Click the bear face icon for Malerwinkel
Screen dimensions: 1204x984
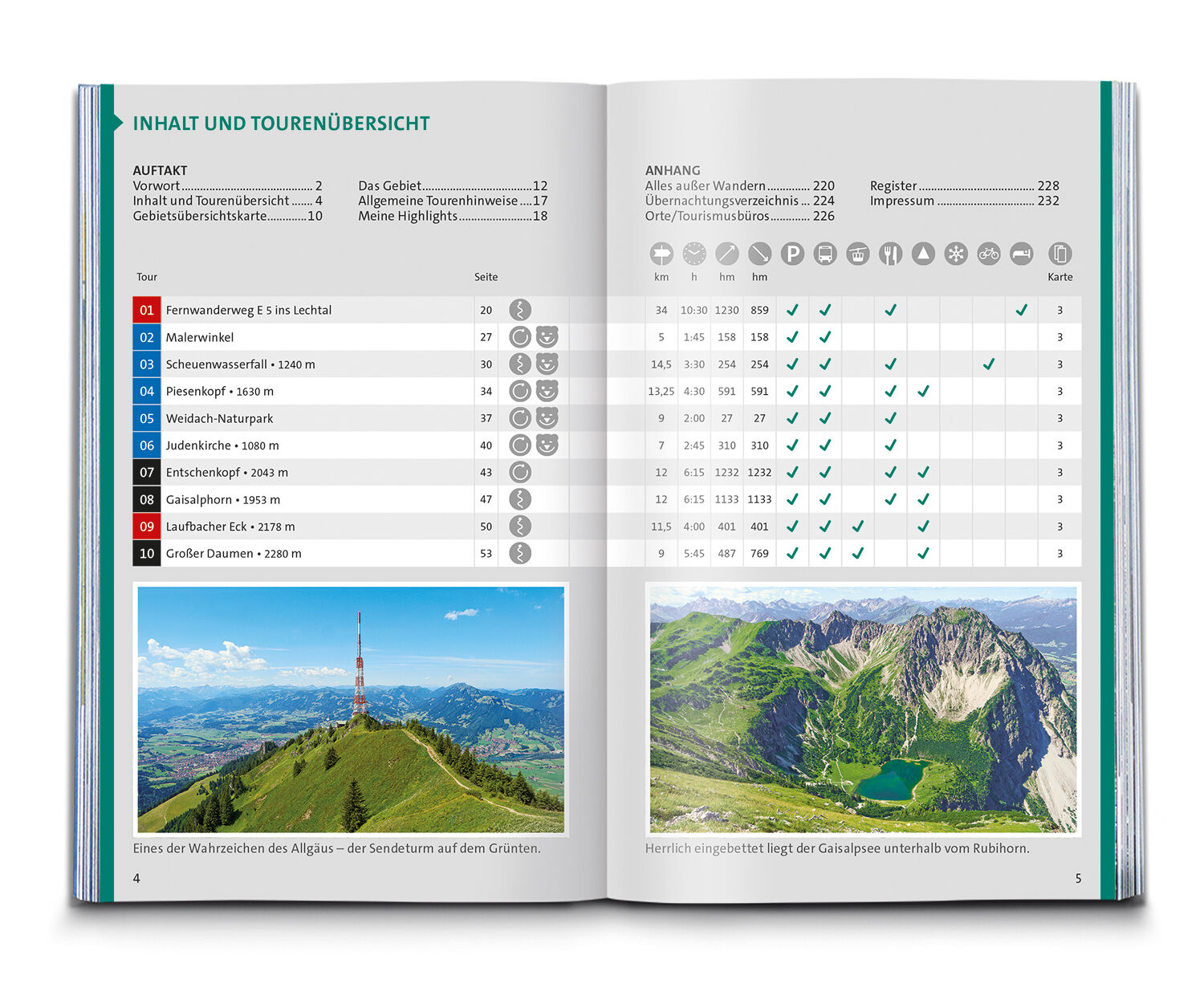(547, 337)
